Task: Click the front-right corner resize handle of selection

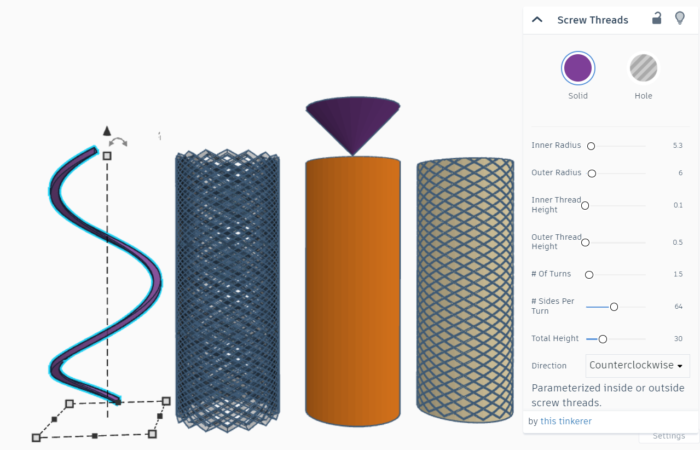Action: pyautogui.click(x=152, y=434)
